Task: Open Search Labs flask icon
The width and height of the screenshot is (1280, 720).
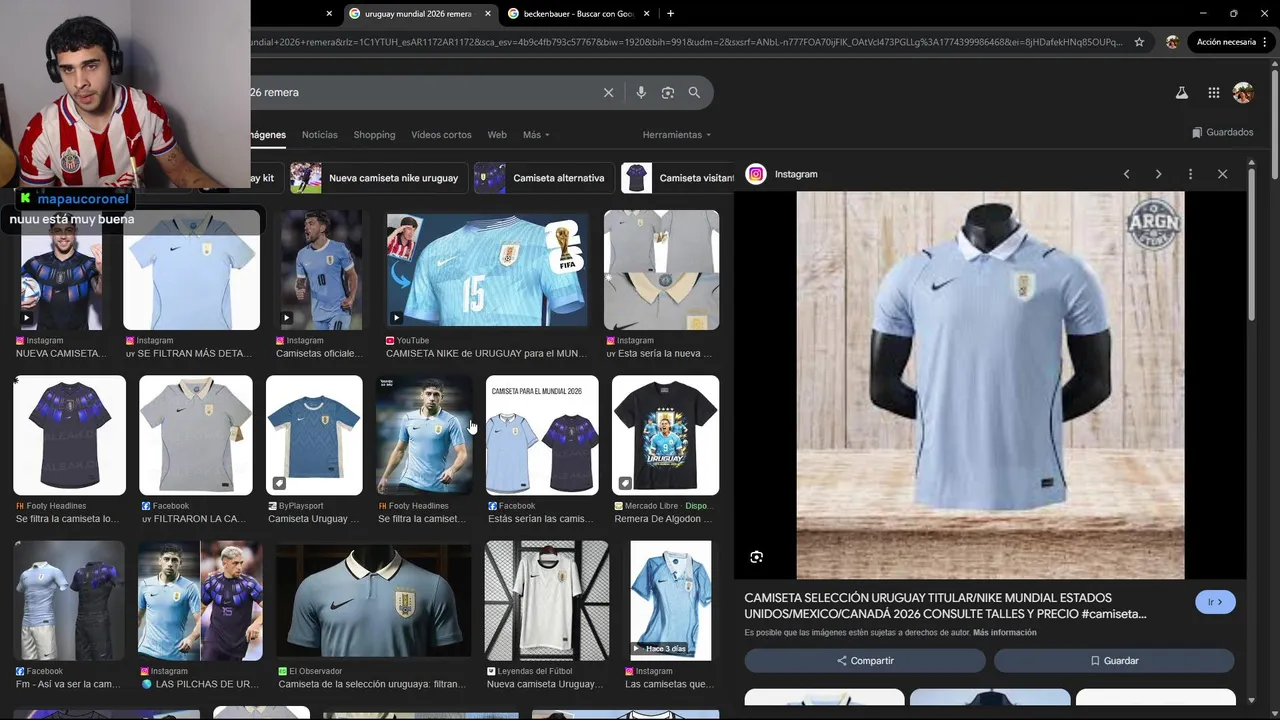Action: pyautogui.click(x=1181, y=92)
